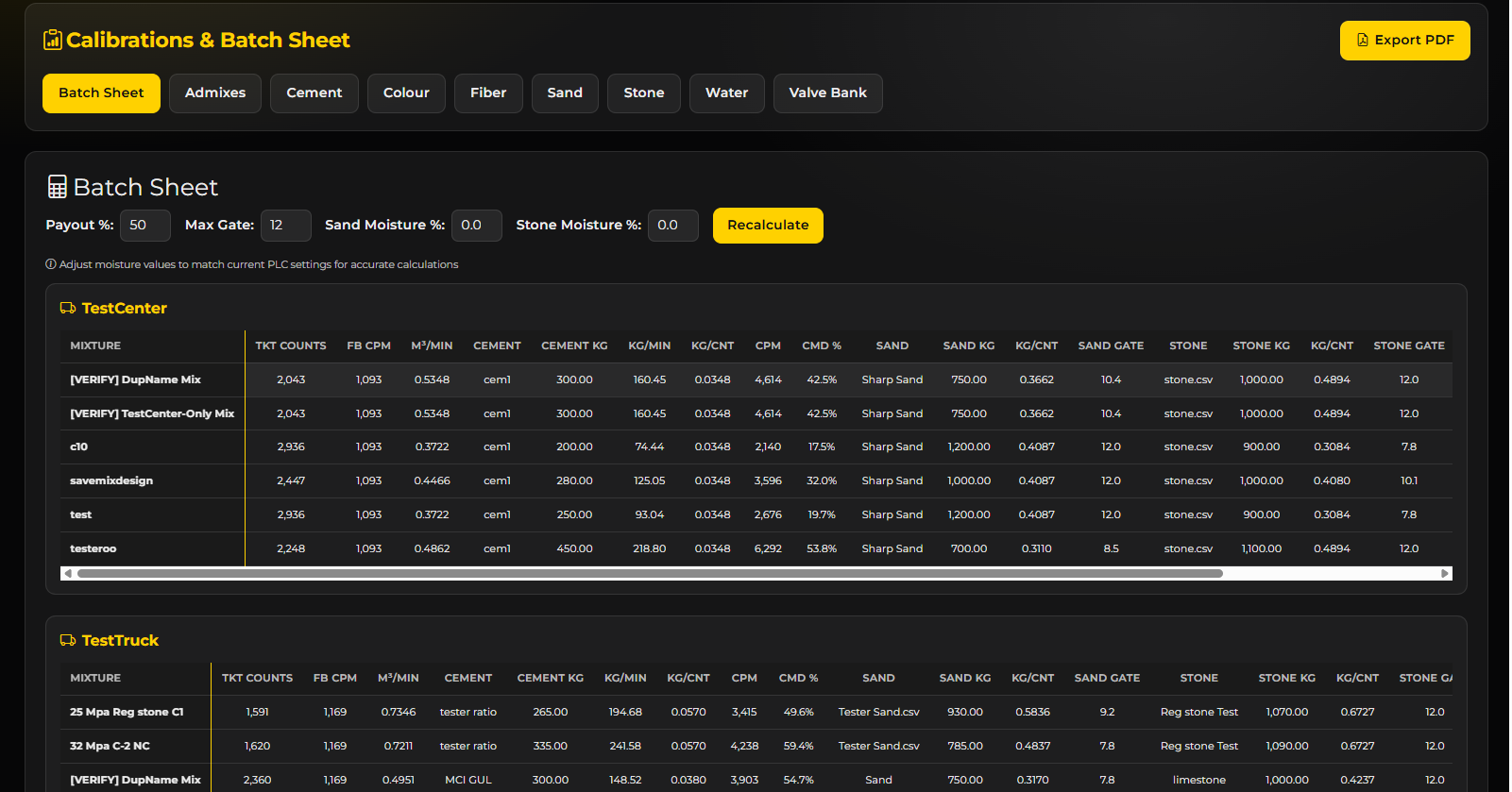Image resolution: width=1512 pixels, height=792 pixels.
Task: Export the batch sheet as PDF
Action: [x=1404, y=41]
